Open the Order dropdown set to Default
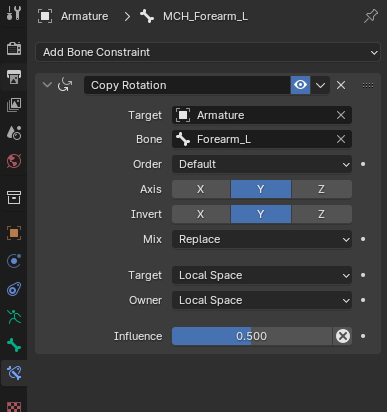387x412 pixels. (262, 164)
